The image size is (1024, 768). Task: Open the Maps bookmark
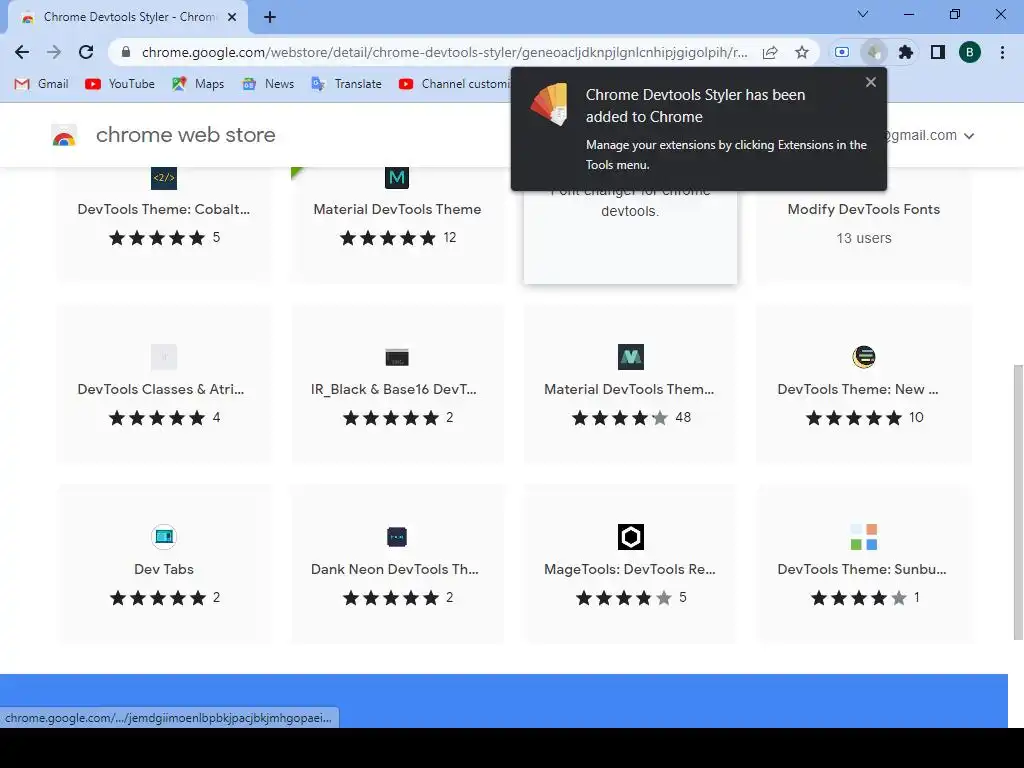[198, 84]
